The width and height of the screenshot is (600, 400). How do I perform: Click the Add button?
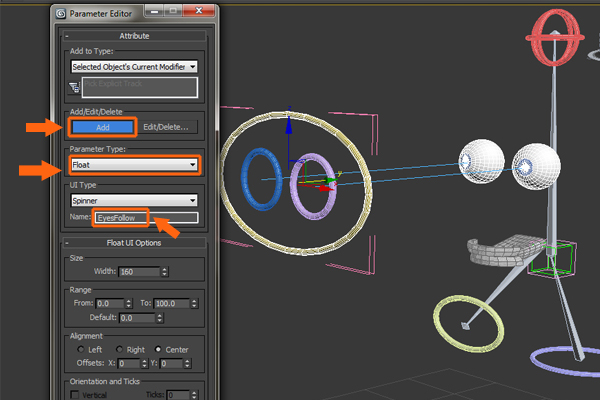(x=103, y=127)
